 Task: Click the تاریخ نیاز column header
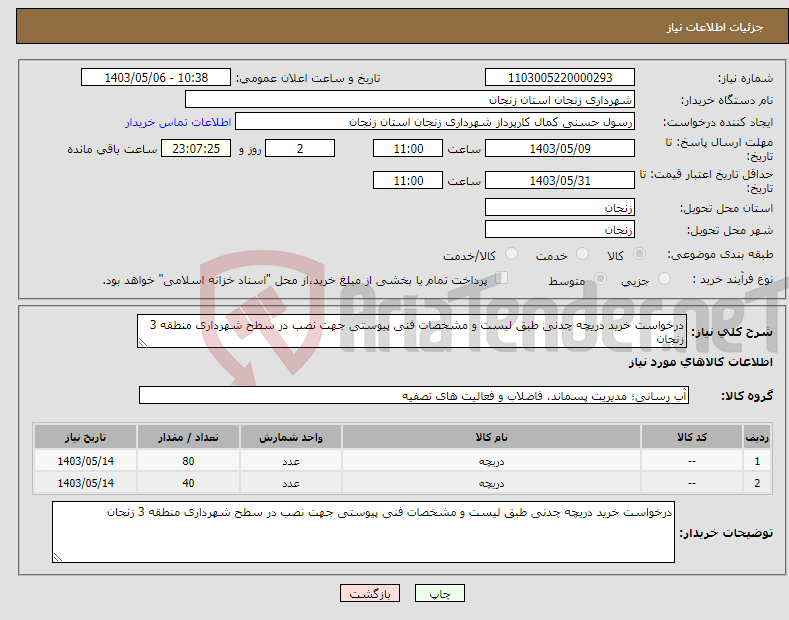point(86,437)
